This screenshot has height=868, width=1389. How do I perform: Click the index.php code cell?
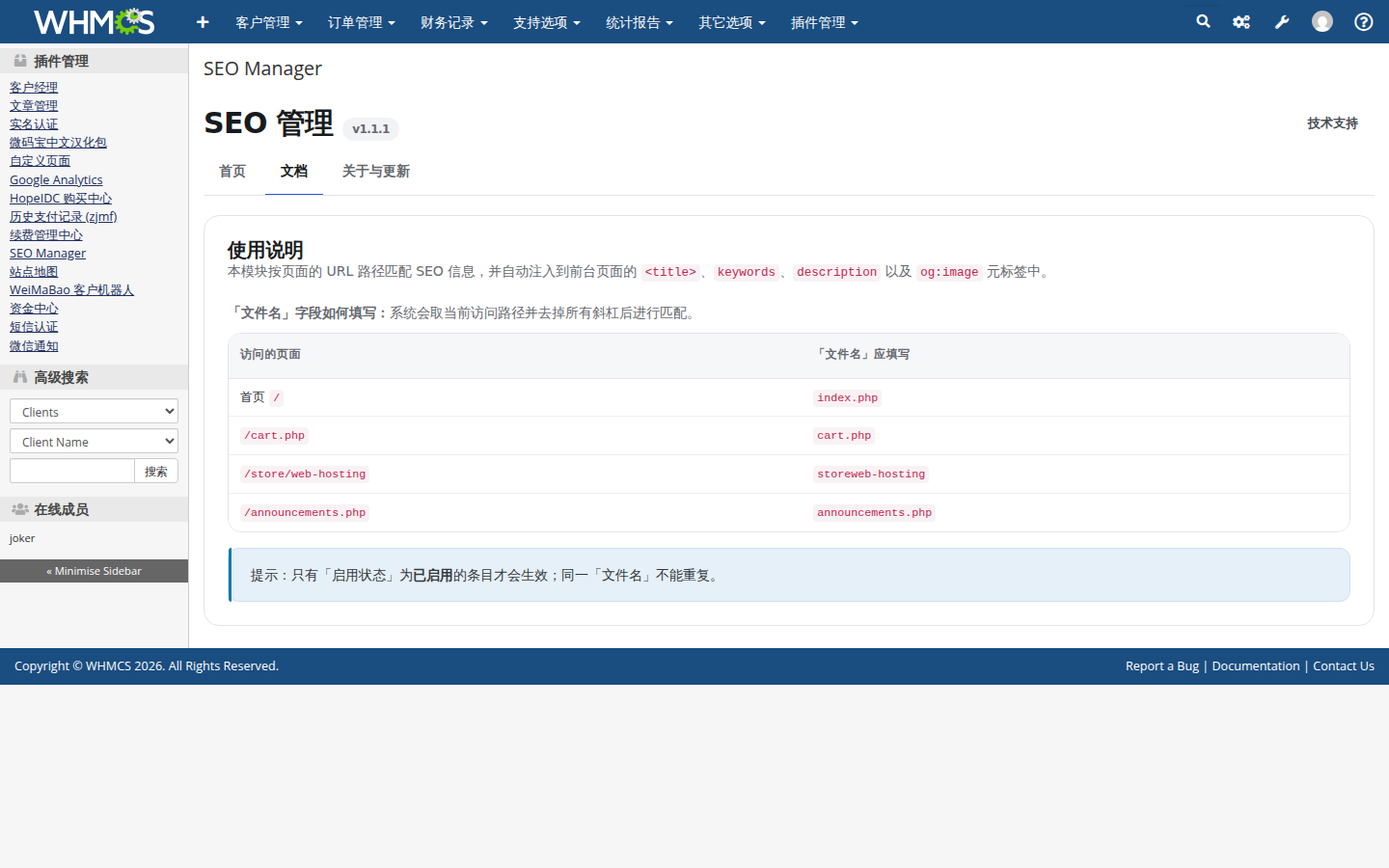[x=847, y=397]
